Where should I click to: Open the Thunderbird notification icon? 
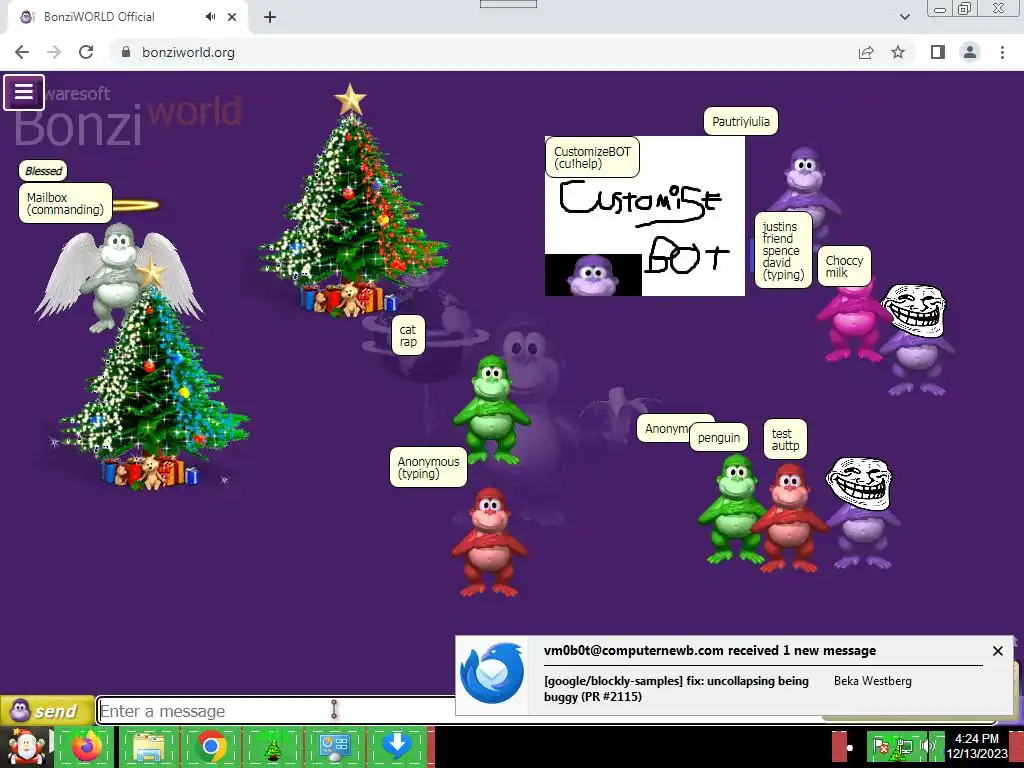(x=492, y=674)
